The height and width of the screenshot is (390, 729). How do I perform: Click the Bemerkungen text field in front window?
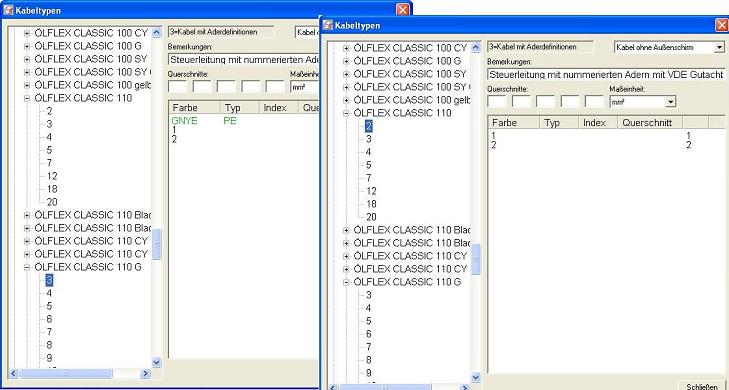(x=606, y=74)
